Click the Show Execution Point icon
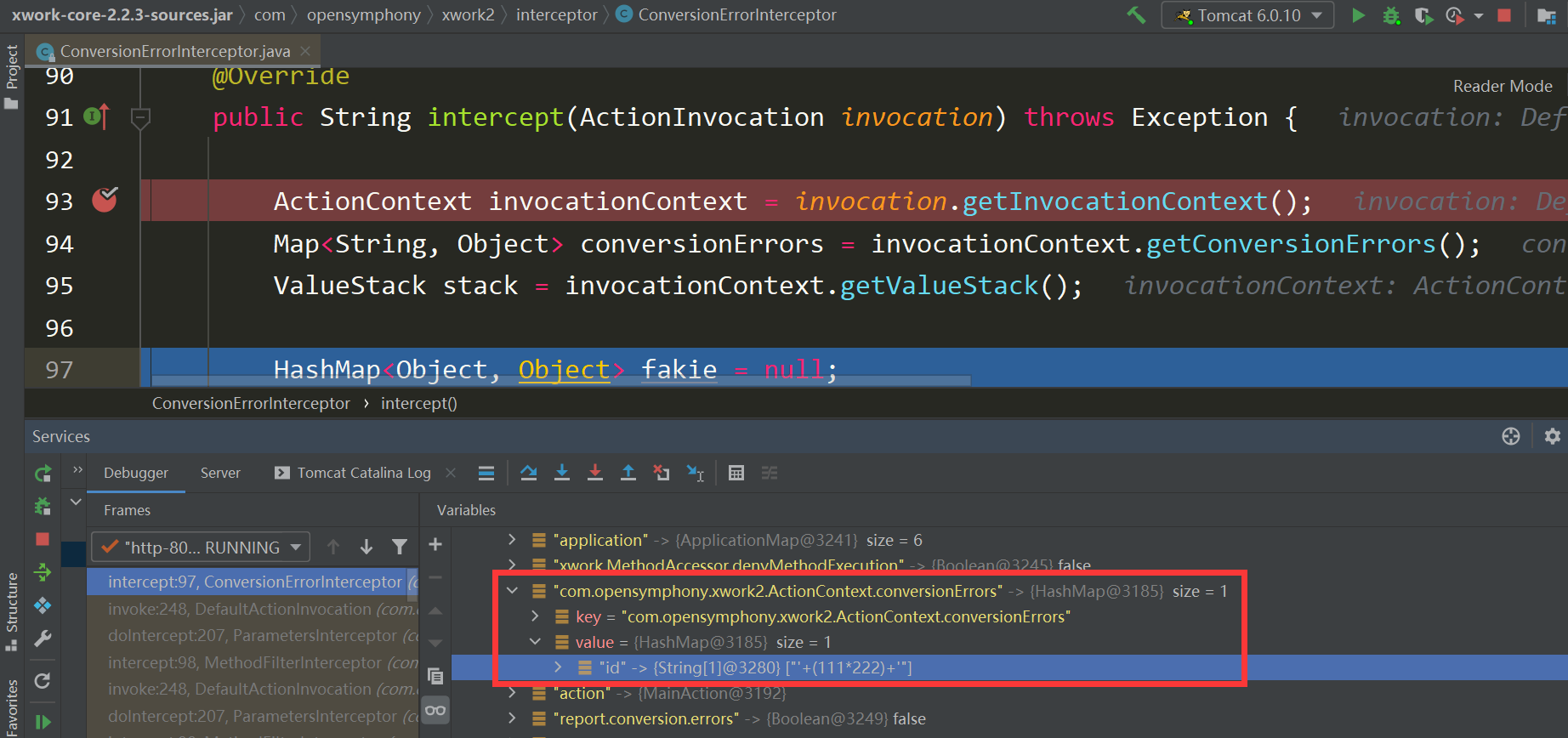Image resolution: width=1568 pixels, height=738 pixels. 486,474
